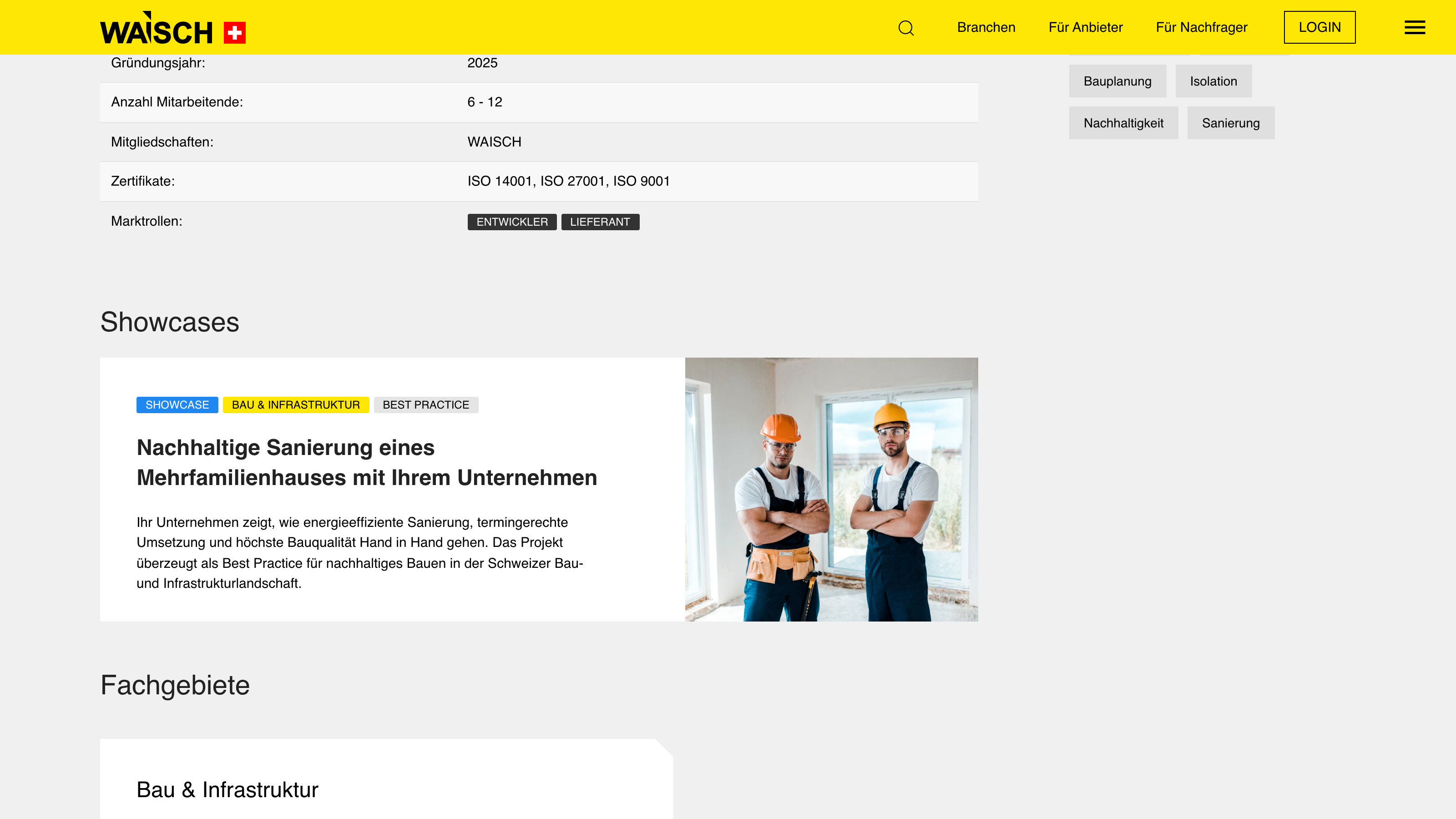Screen dimensions: 1456x819
Task: Click the LOGIN button
Action: point(1320,27)
